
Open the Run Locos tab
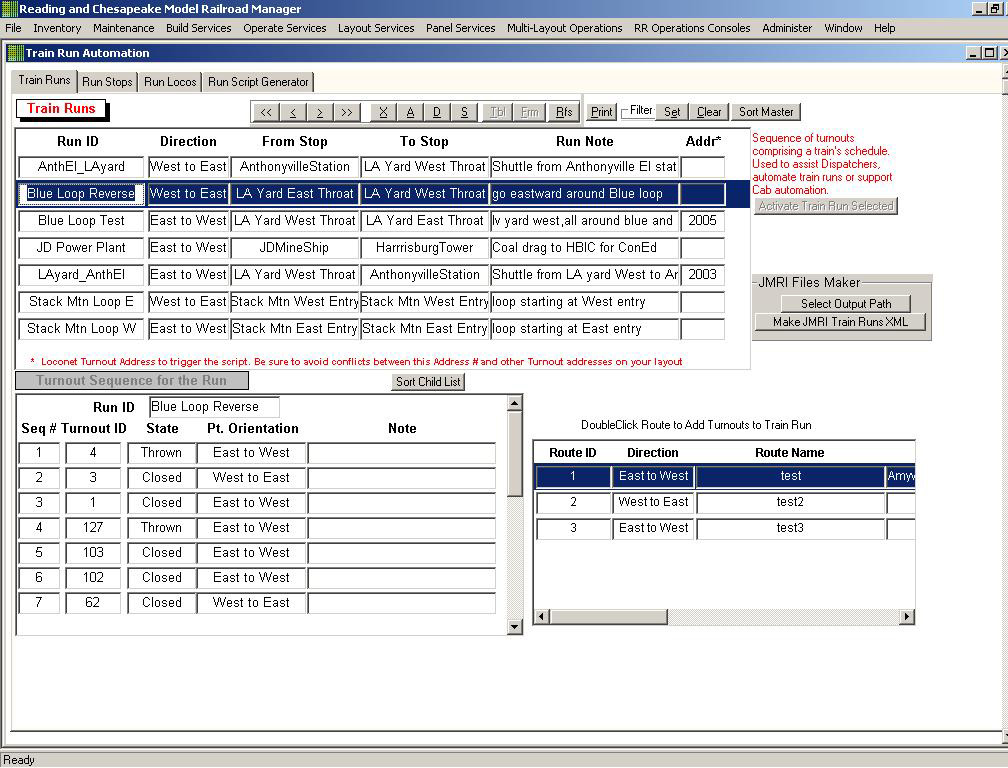[x=170, y=82]
